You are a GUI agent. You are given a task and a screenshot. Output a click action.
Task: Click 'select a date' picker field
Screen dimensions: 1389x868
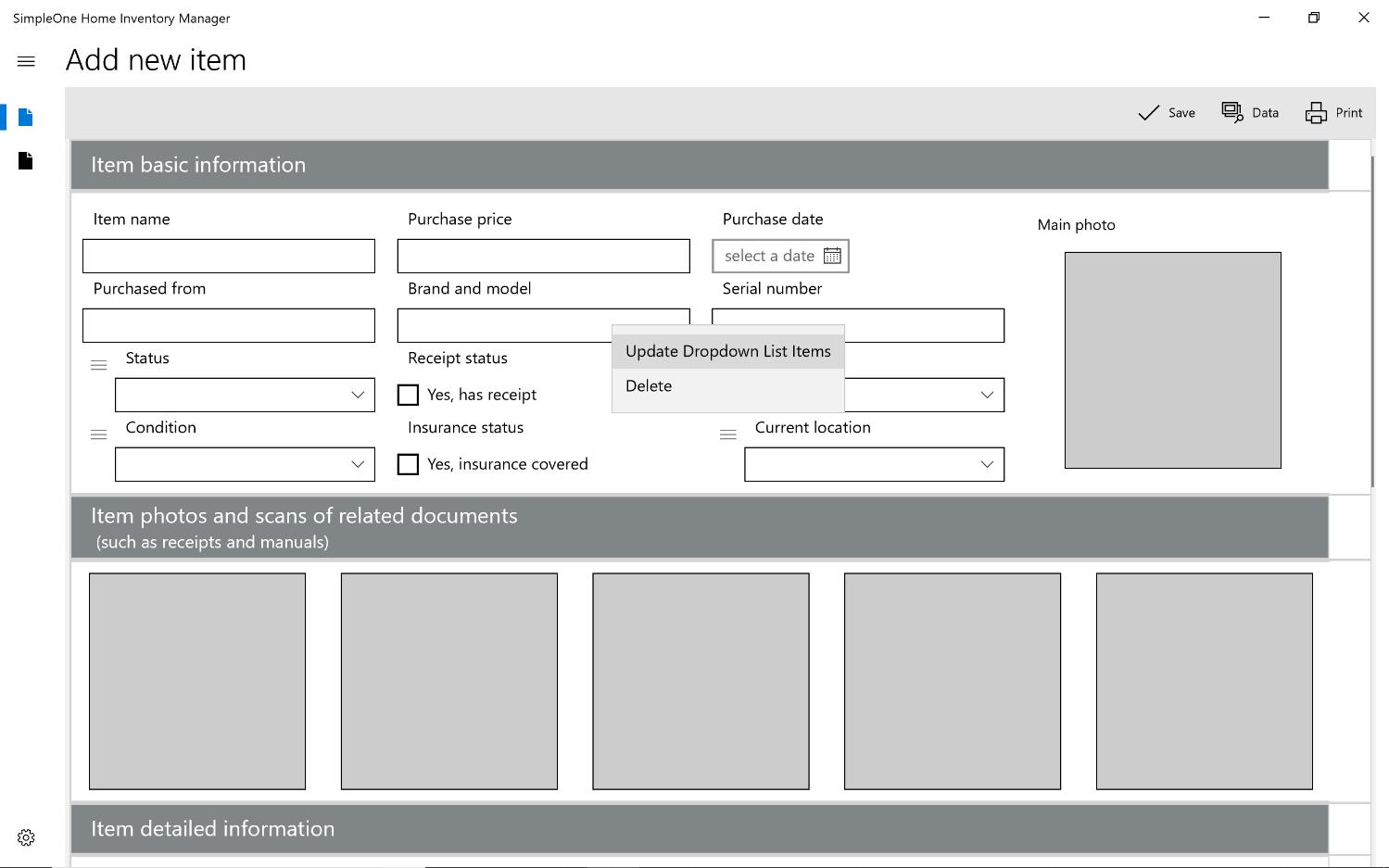click(x=780, y=256)
